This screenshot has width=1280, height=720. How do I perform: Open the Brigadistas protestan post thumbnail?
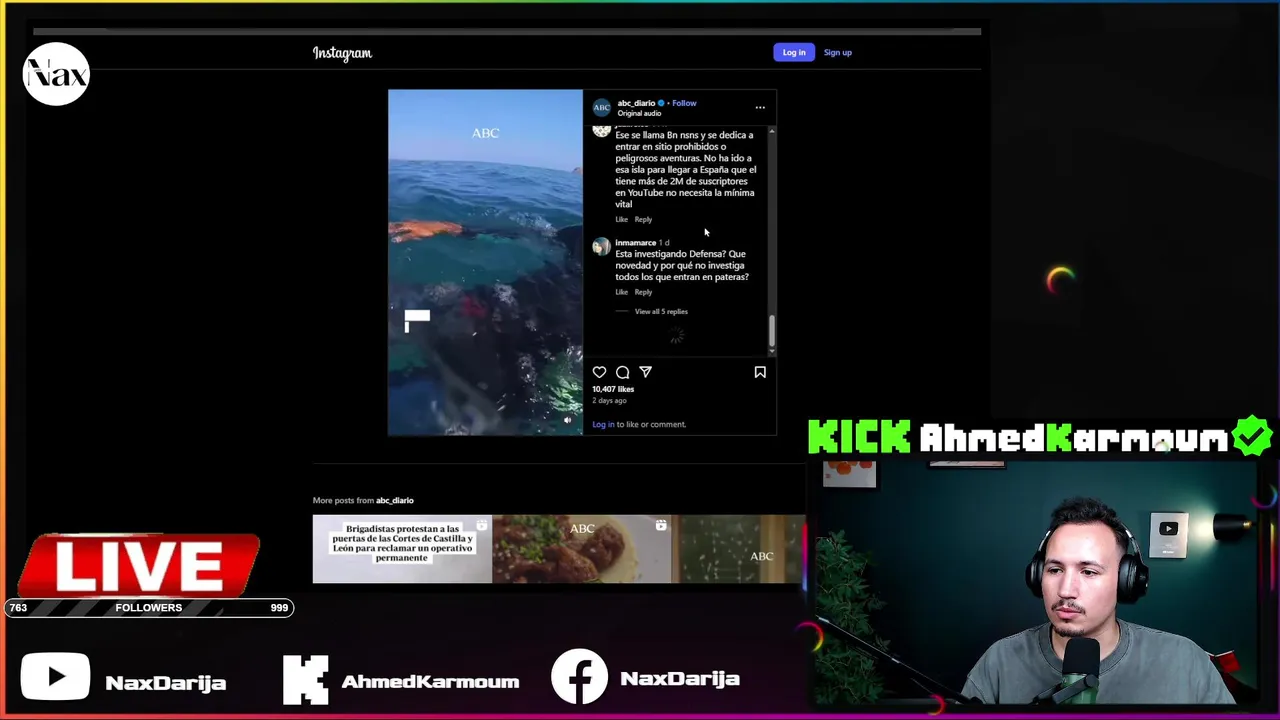[x=402, y=549]
